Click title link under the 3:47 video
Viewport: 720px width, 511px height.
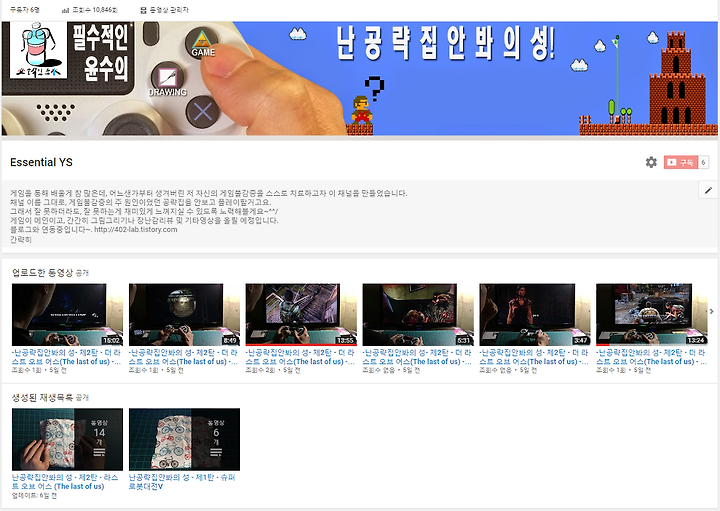pyautogui.click(x=534, y=357)
